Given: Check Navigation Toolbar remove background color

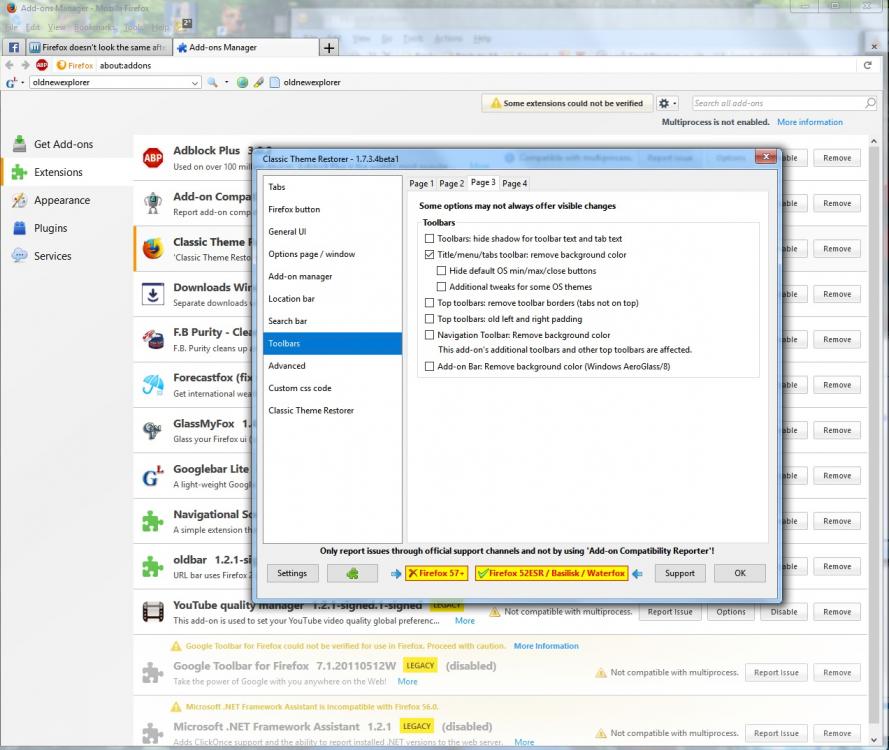Looking at the screenshot, I should coord(430,335).
